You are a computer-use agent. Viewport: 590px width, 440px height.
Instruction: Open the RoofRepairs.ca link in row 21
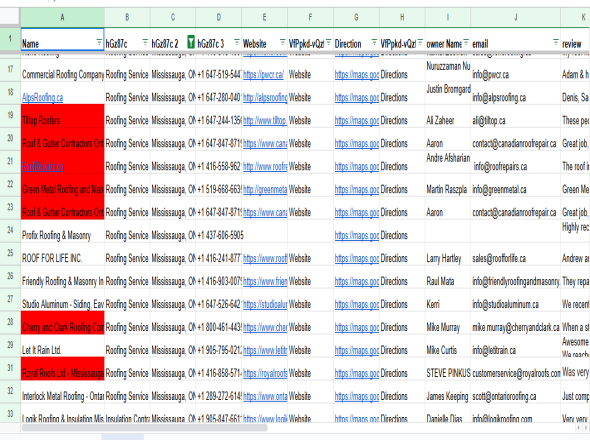pos(43,166)
